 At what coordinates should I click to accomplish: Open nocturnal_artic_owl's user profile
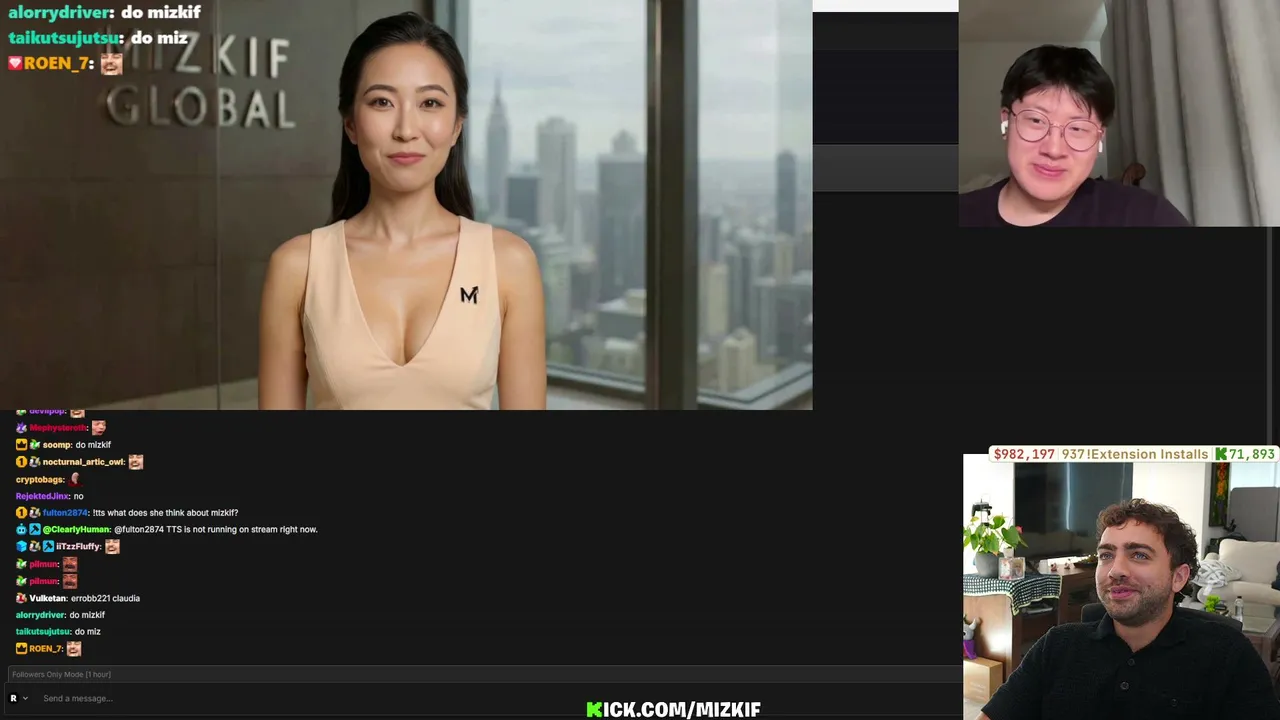pyautogui.click(x=83, y=462)
